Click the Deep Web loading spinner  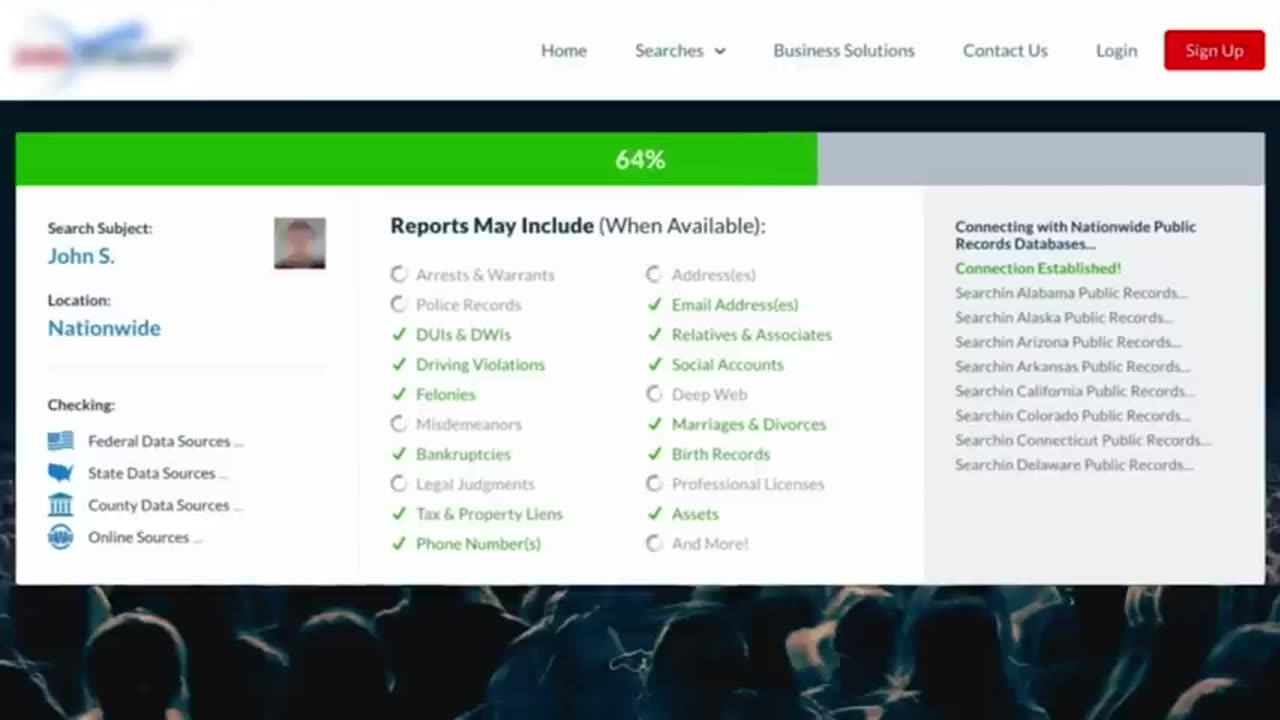654,394
